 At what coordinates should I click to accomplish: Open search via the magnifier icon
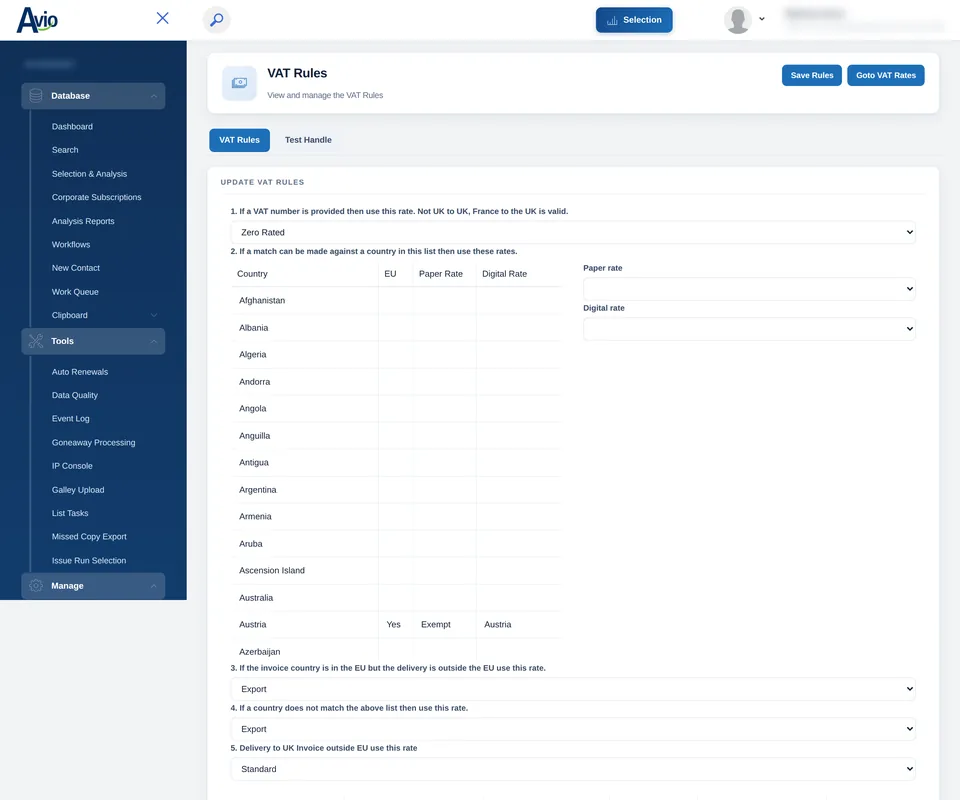coord(216,20)
